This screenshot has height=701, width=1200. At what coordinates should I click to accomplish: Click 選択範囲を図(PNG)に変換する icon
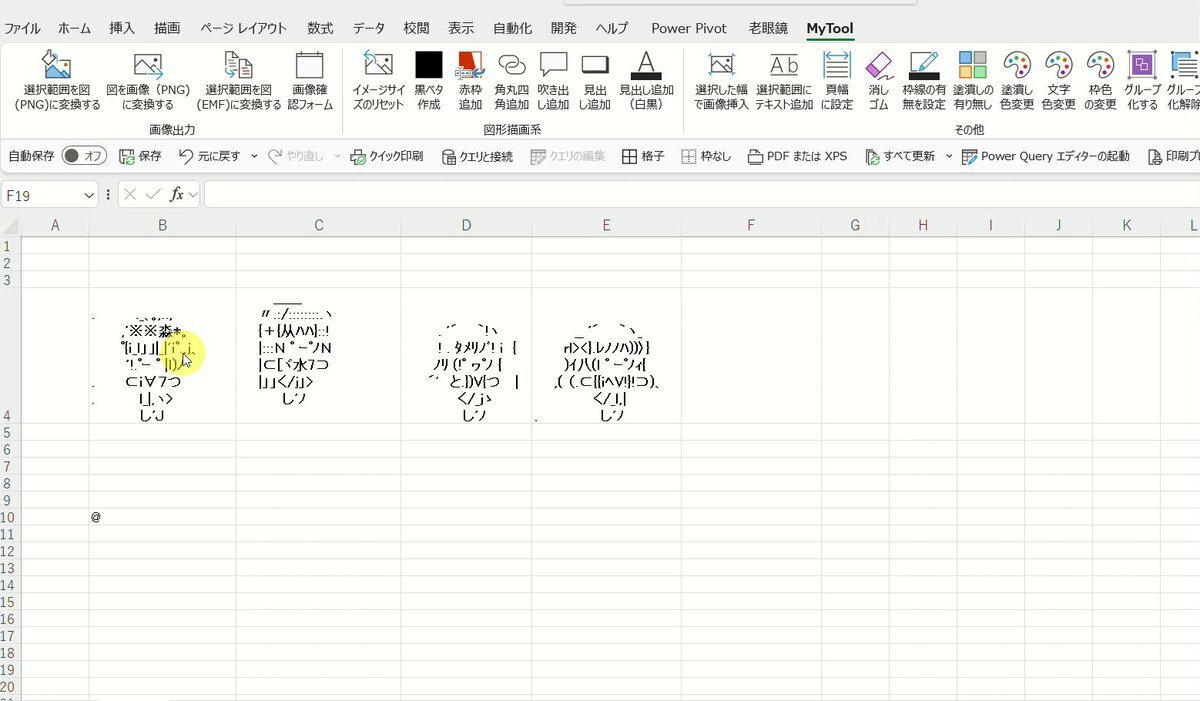57,67
